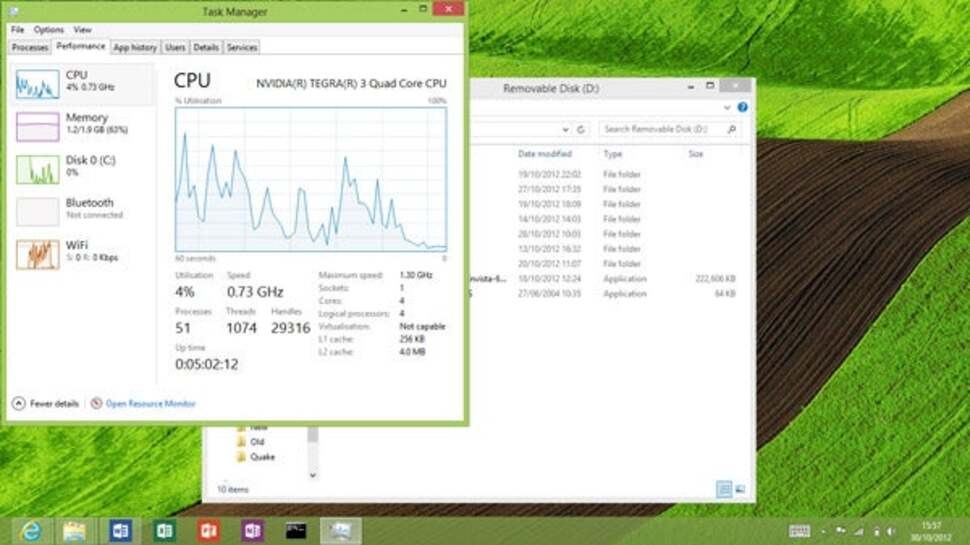The height and width of the screenshot is (545, 970).
Task: Select the Memory item in Task Manager
Action: [82, 126]
